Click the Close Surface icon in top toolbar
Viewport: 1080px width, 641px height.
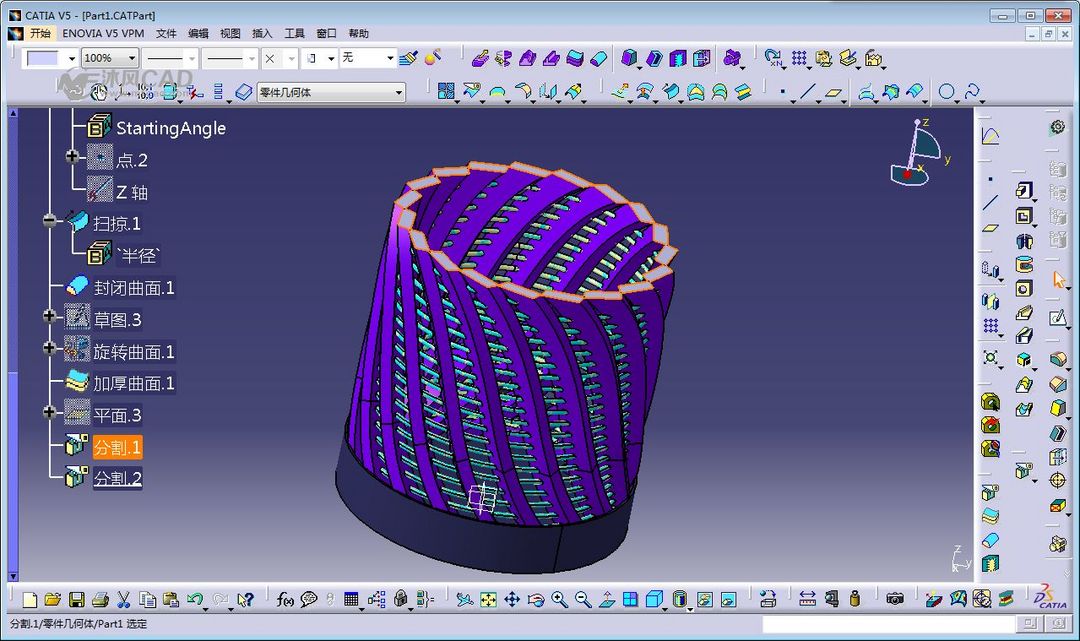(599, 59)
